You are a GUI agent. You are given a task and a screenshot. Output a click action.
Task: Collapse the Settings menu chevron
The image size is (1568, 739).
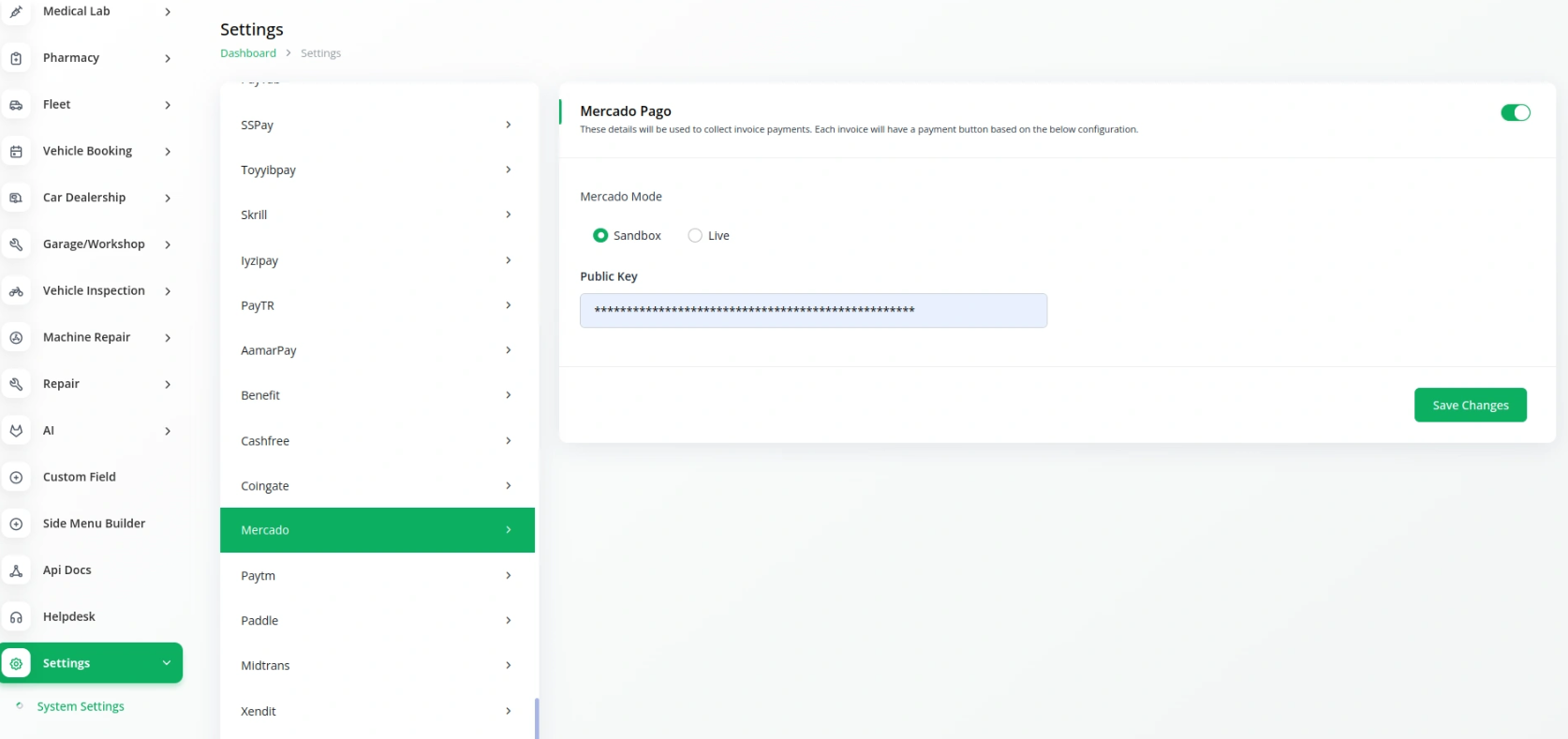click(167, 663)
